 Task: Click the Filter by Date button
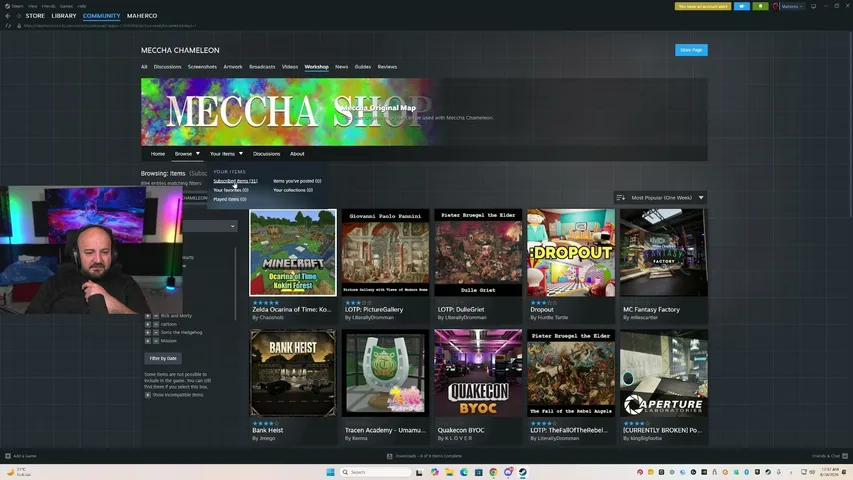pyautogui.click(x=163, y=358)
